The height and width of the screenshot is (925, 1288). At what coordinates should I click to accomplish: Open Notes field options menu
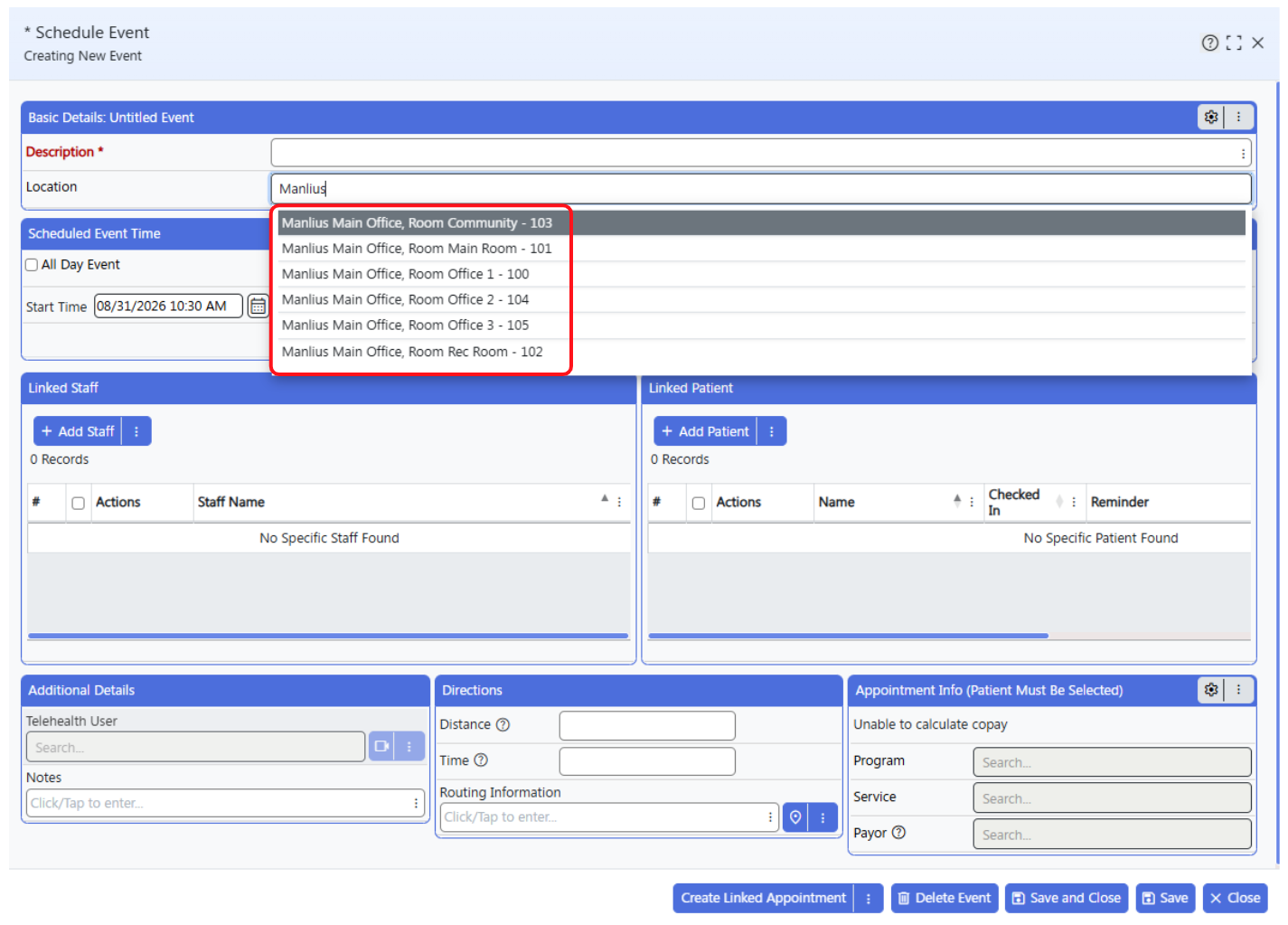(x=416, y=803)
